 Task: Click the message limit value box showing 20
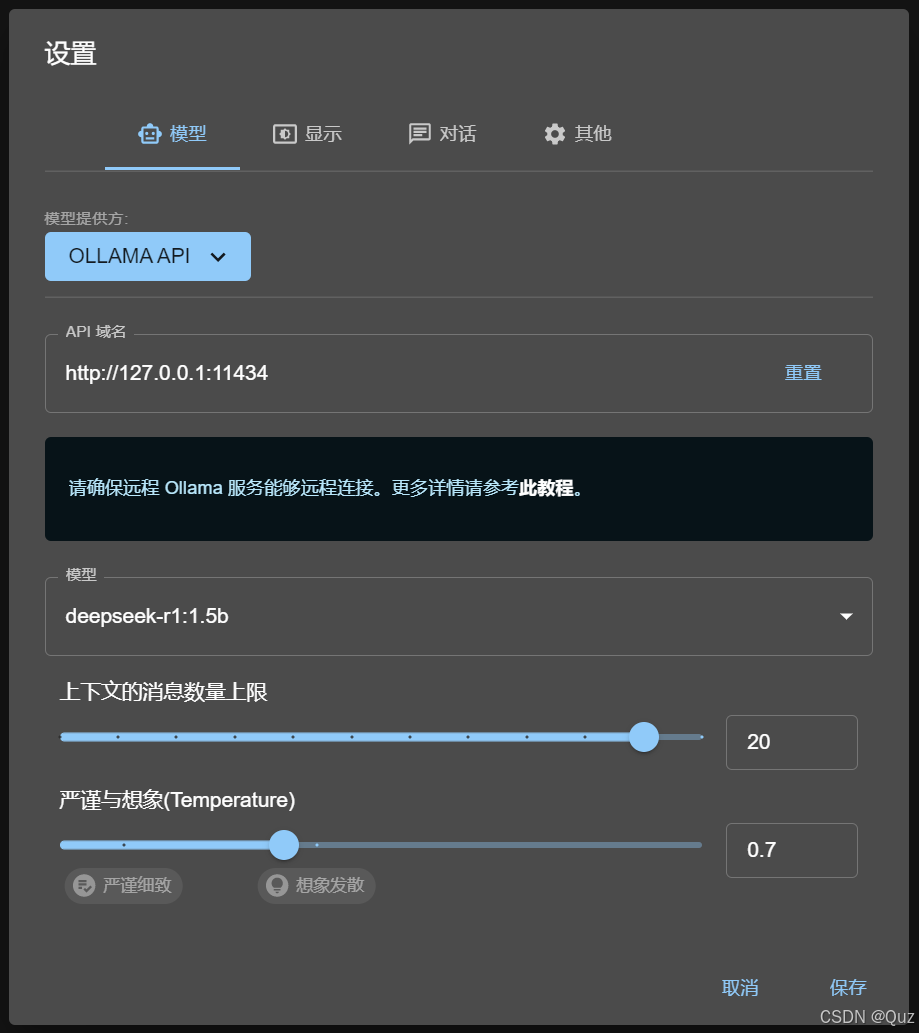(792, 742)
